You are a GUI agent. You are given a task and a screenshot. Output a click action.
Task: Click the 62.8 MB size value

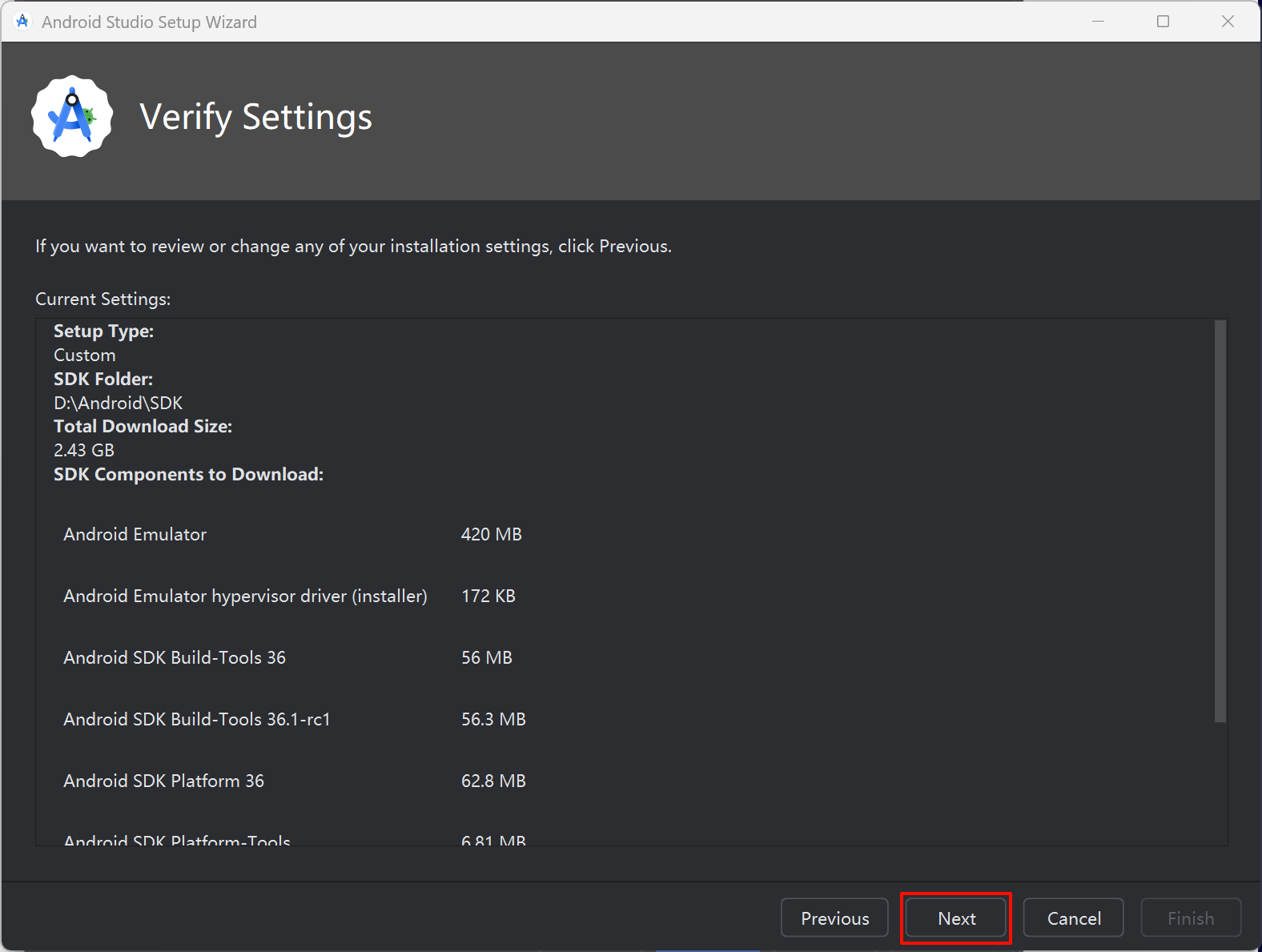tap(493, 781)
